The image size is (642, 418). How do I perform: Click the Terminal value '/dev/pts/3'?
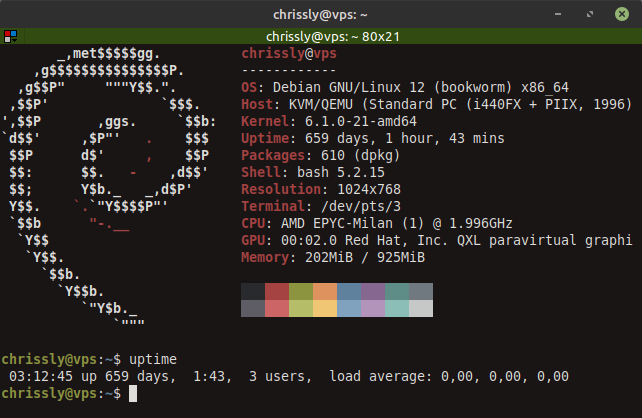click(361, 206)
